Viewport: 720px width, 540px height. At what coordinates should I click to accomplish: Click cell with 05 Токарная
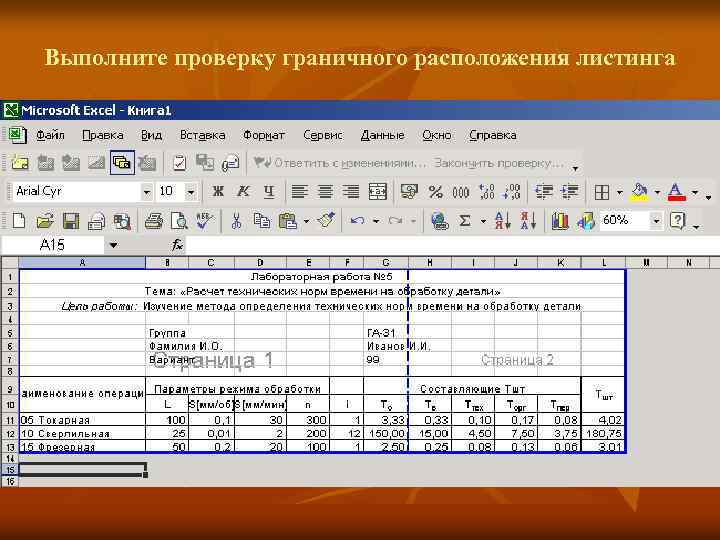pos(82,420)
